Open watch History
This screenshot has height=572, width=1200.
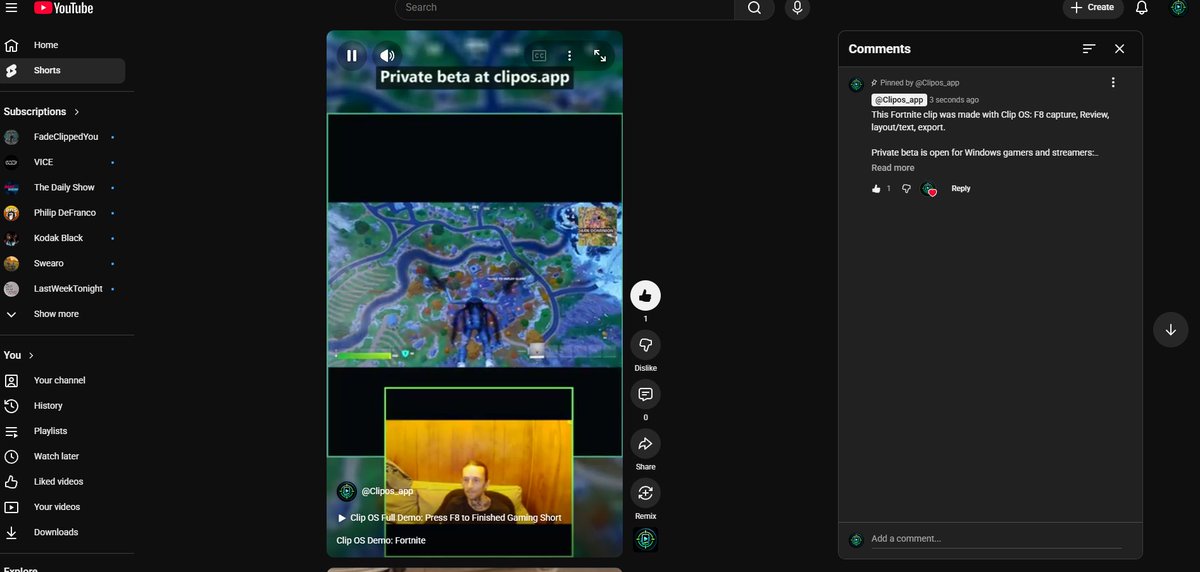click(x=63, y=406)
